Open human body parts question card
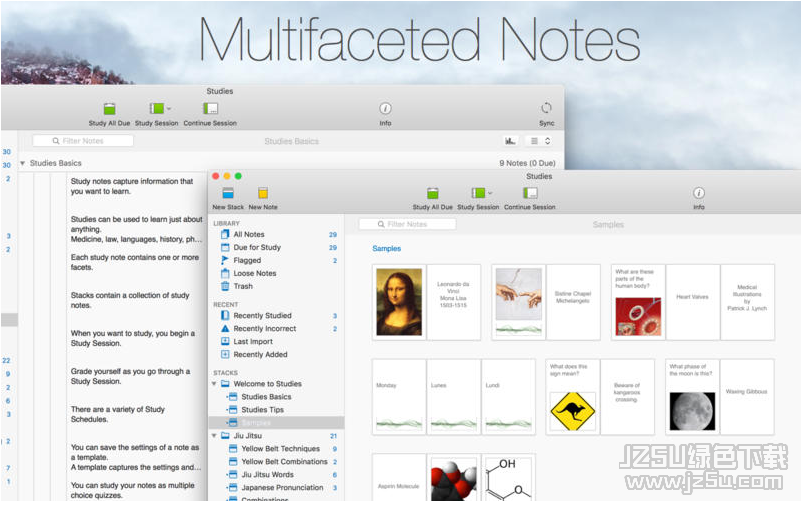This screenshot has width=801, height=508. point(638,303)
